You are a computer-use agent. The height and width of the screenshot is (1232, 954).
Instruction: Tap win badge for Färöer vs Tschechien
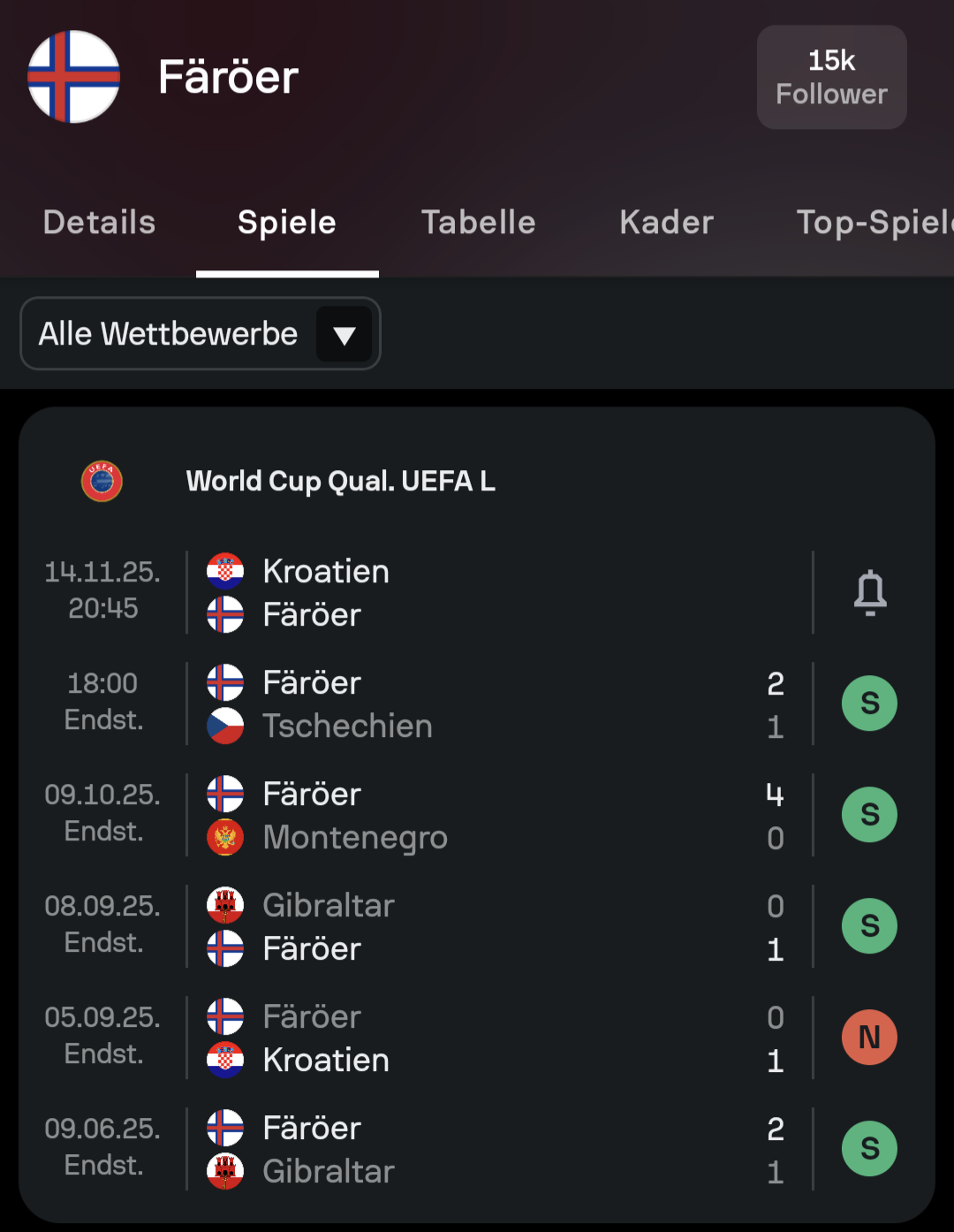869,703
